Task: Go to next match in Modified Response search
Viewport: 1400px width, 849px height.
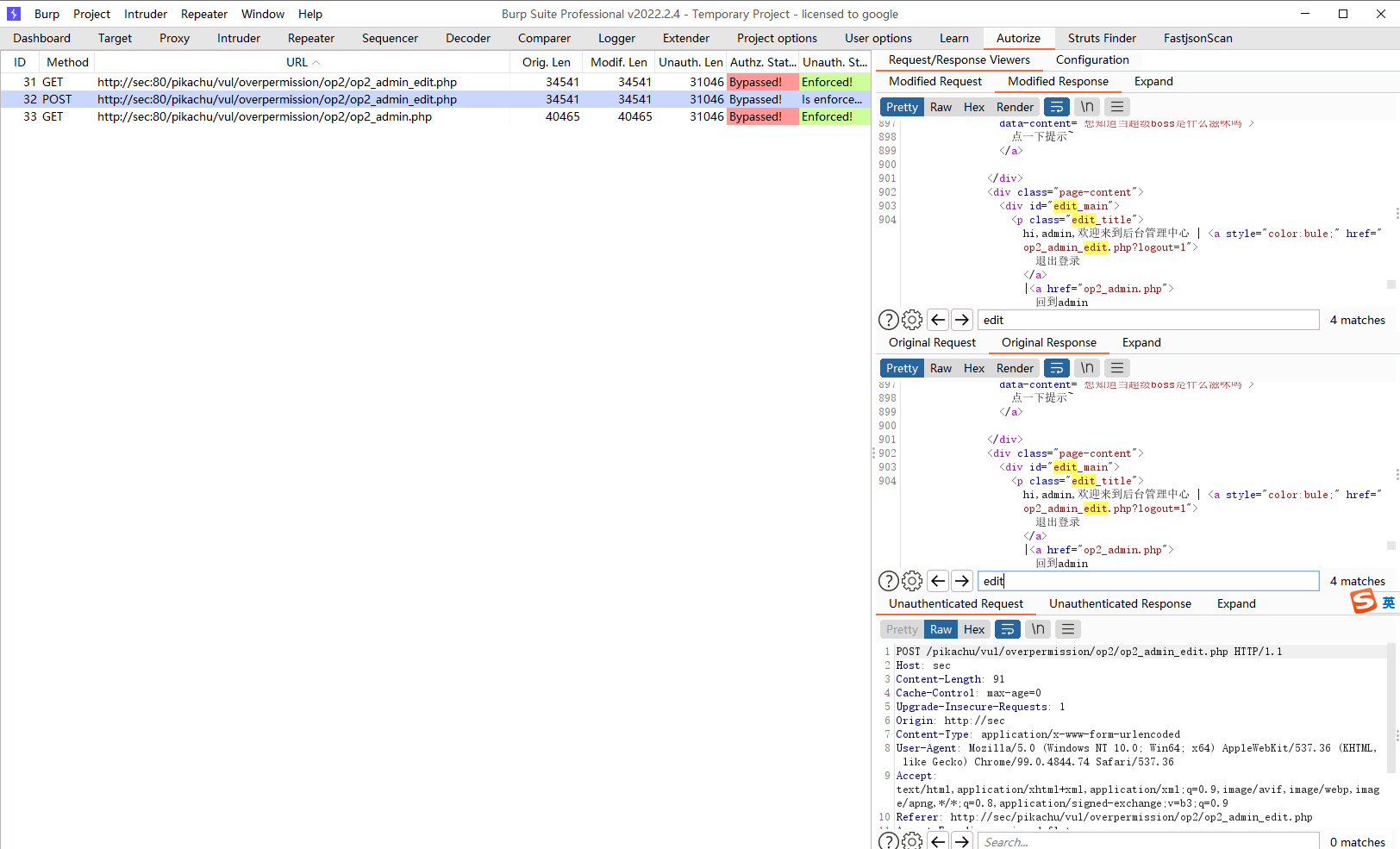Action: pos(962,320)
